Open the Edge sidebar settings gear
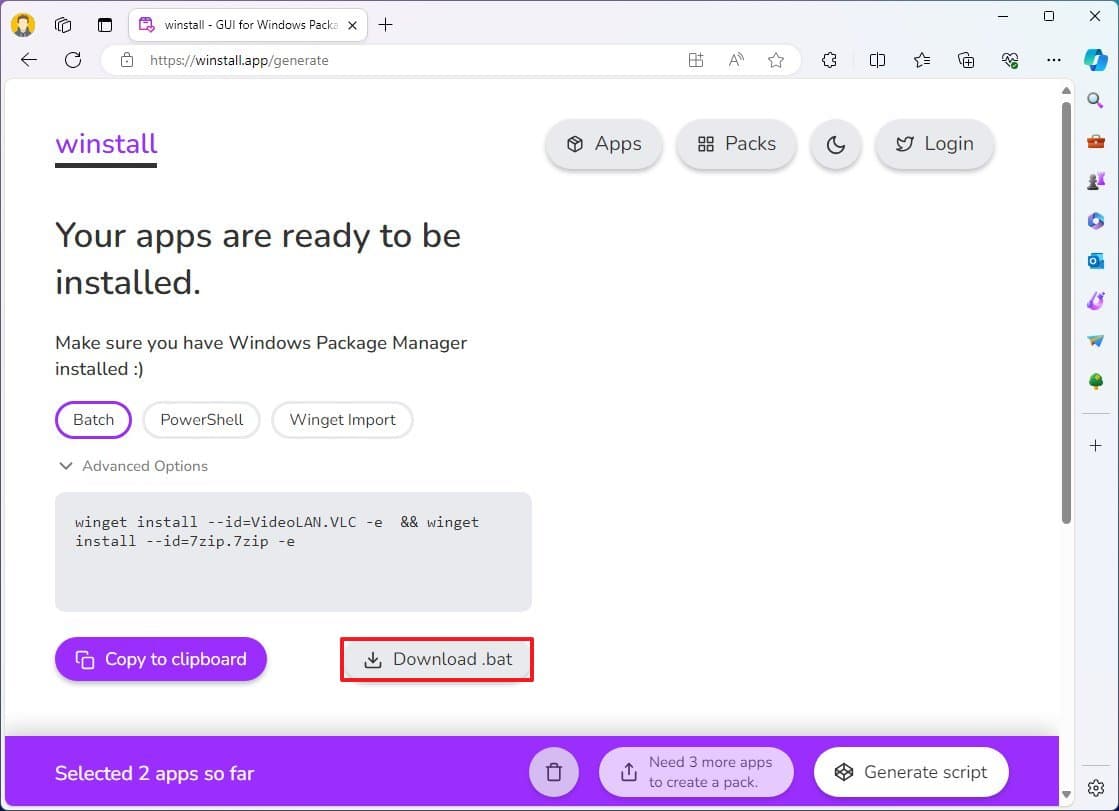 (1096, 787)
